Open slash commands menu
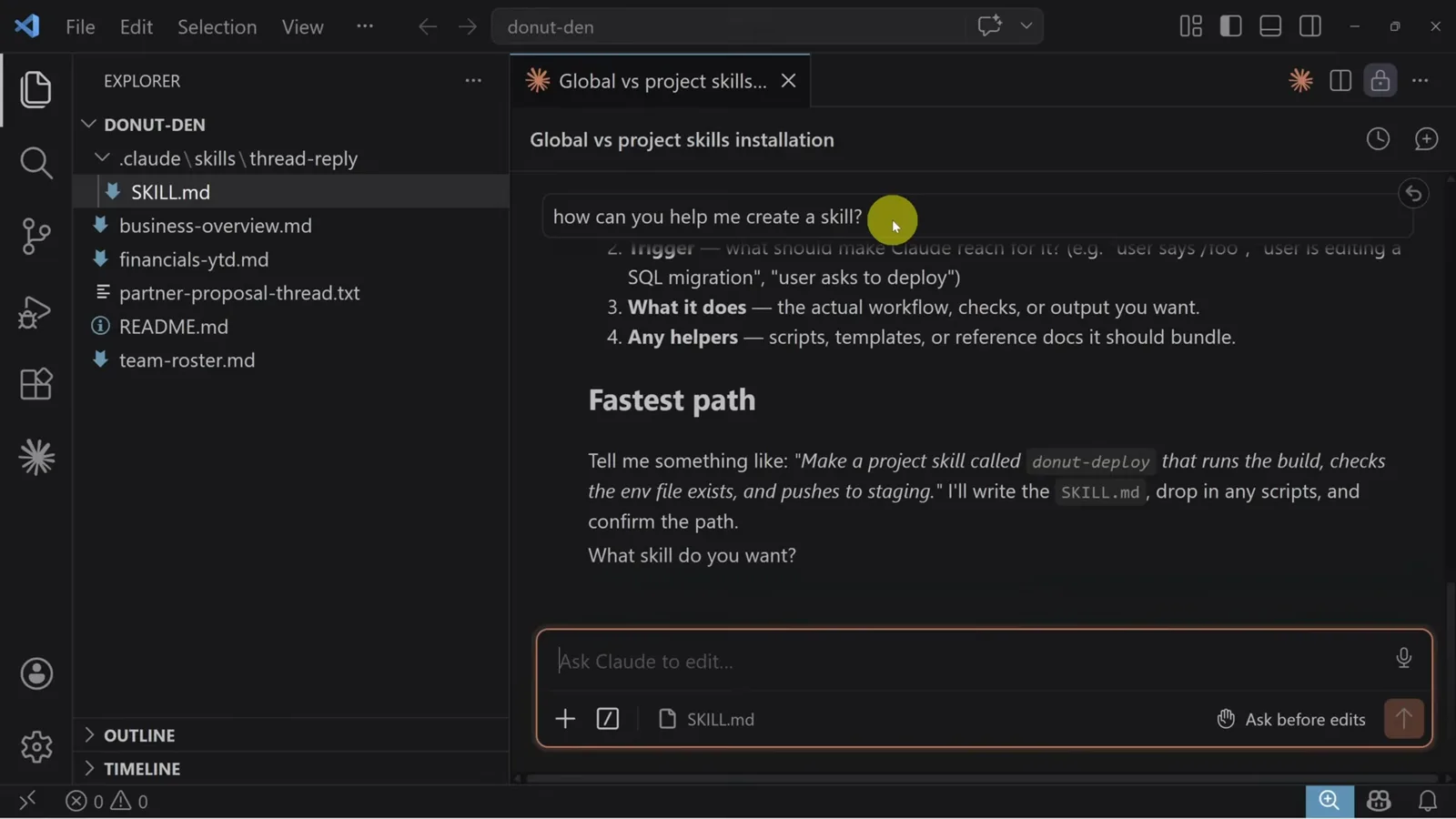The image size is (1456, 819). 607,719
